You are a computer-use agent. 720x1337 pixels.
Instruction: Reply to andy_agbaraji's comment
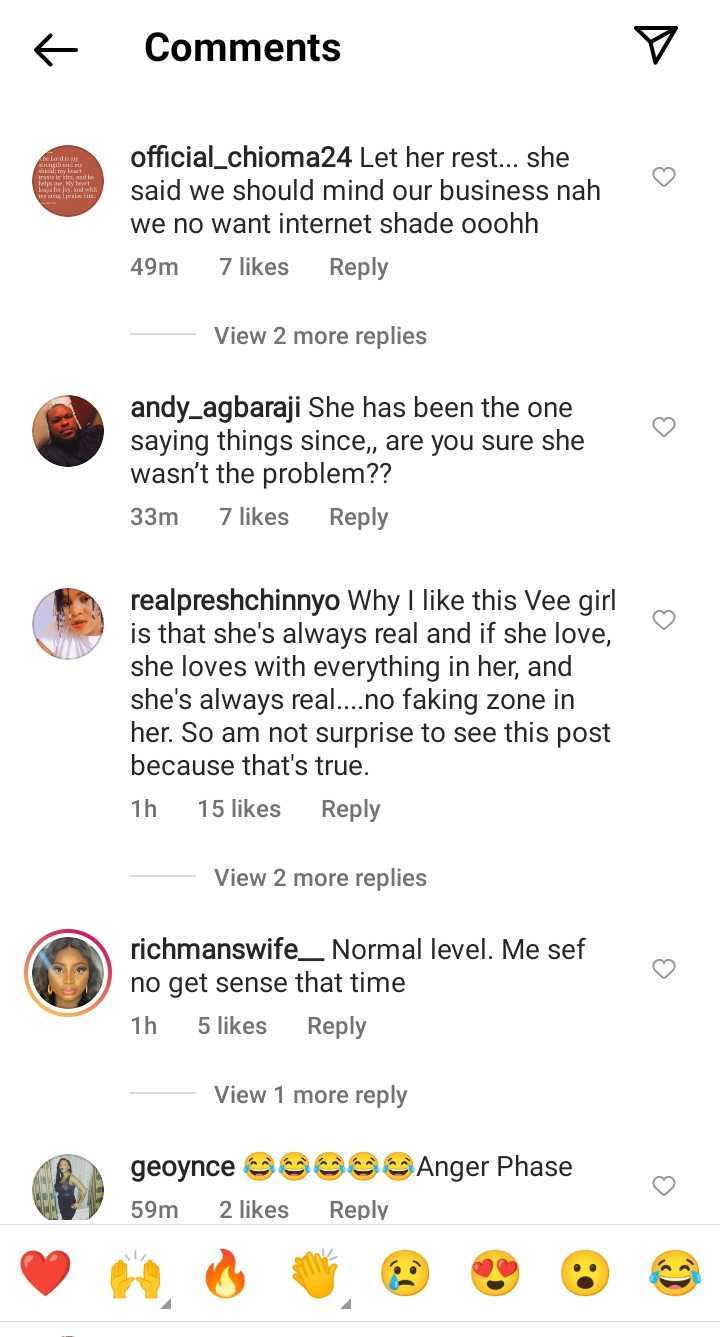pos(358,517)
